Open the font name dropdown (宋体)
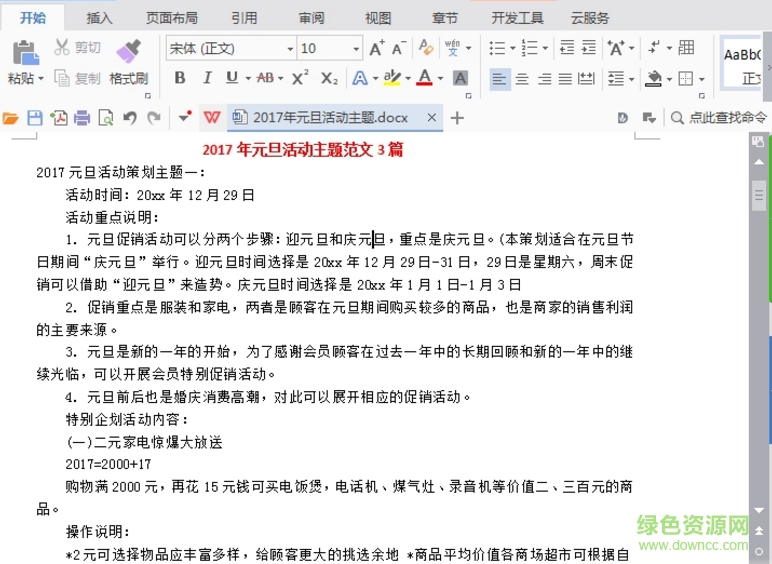Viewport: 772px width, 564px height. pos(289,48)
